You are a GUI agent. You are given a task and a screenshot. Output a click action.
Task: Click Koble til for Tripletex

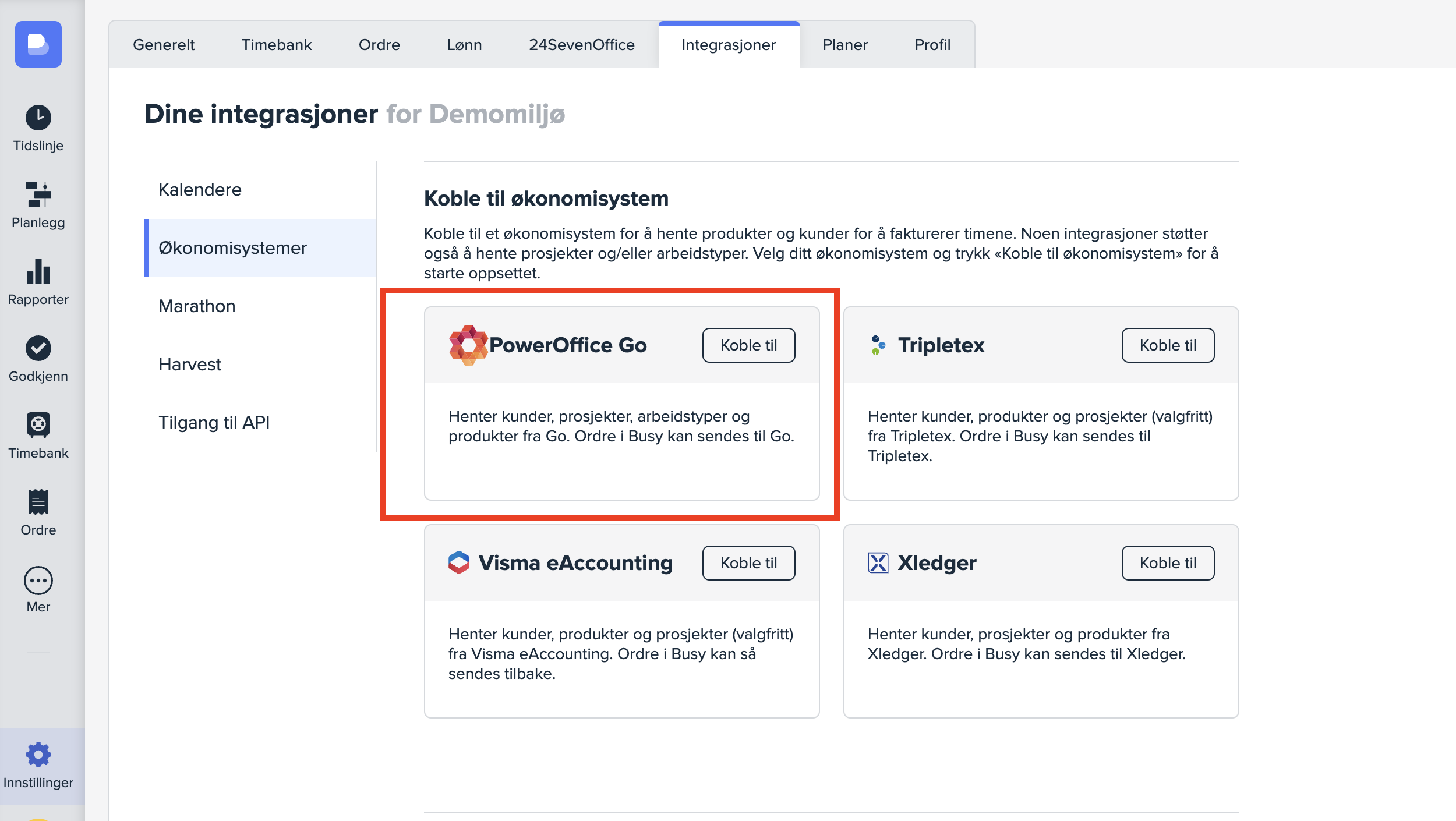coord(1168,345)
